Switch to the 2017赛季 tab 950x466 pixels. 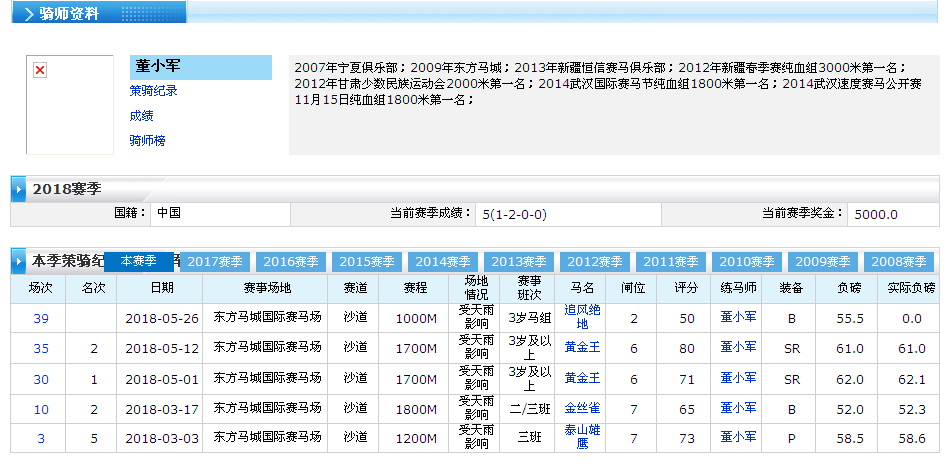coord(215,262)
